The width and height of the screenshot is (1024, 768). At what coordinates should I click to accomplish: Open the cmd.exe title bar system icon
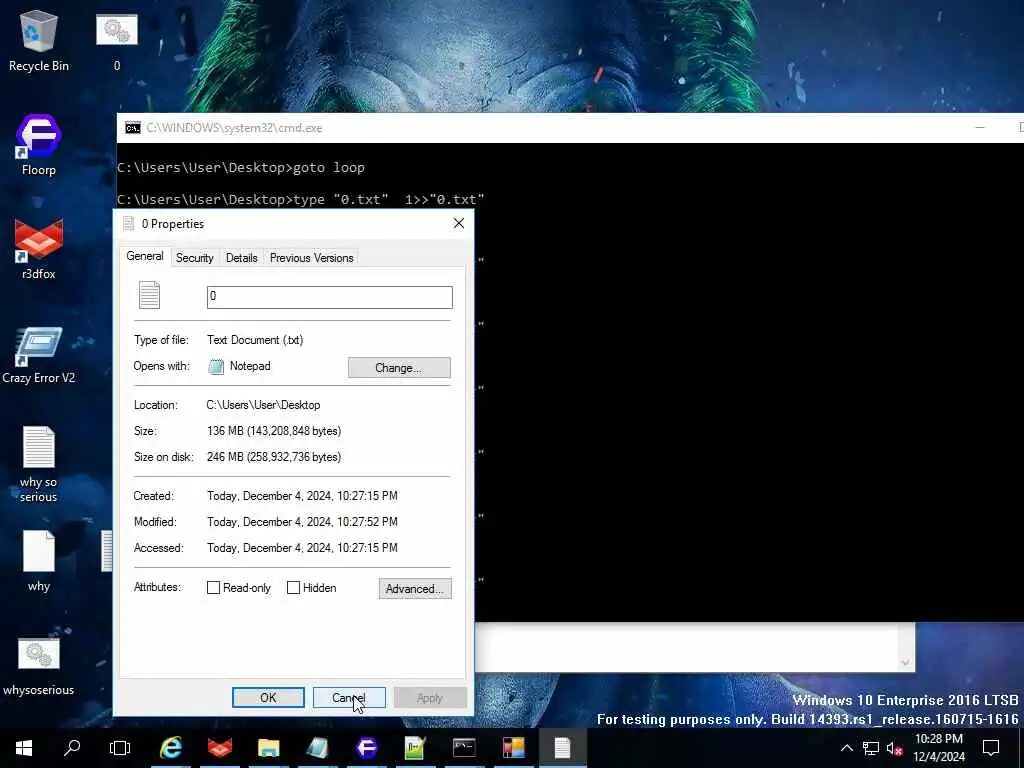tap(133, 128)
